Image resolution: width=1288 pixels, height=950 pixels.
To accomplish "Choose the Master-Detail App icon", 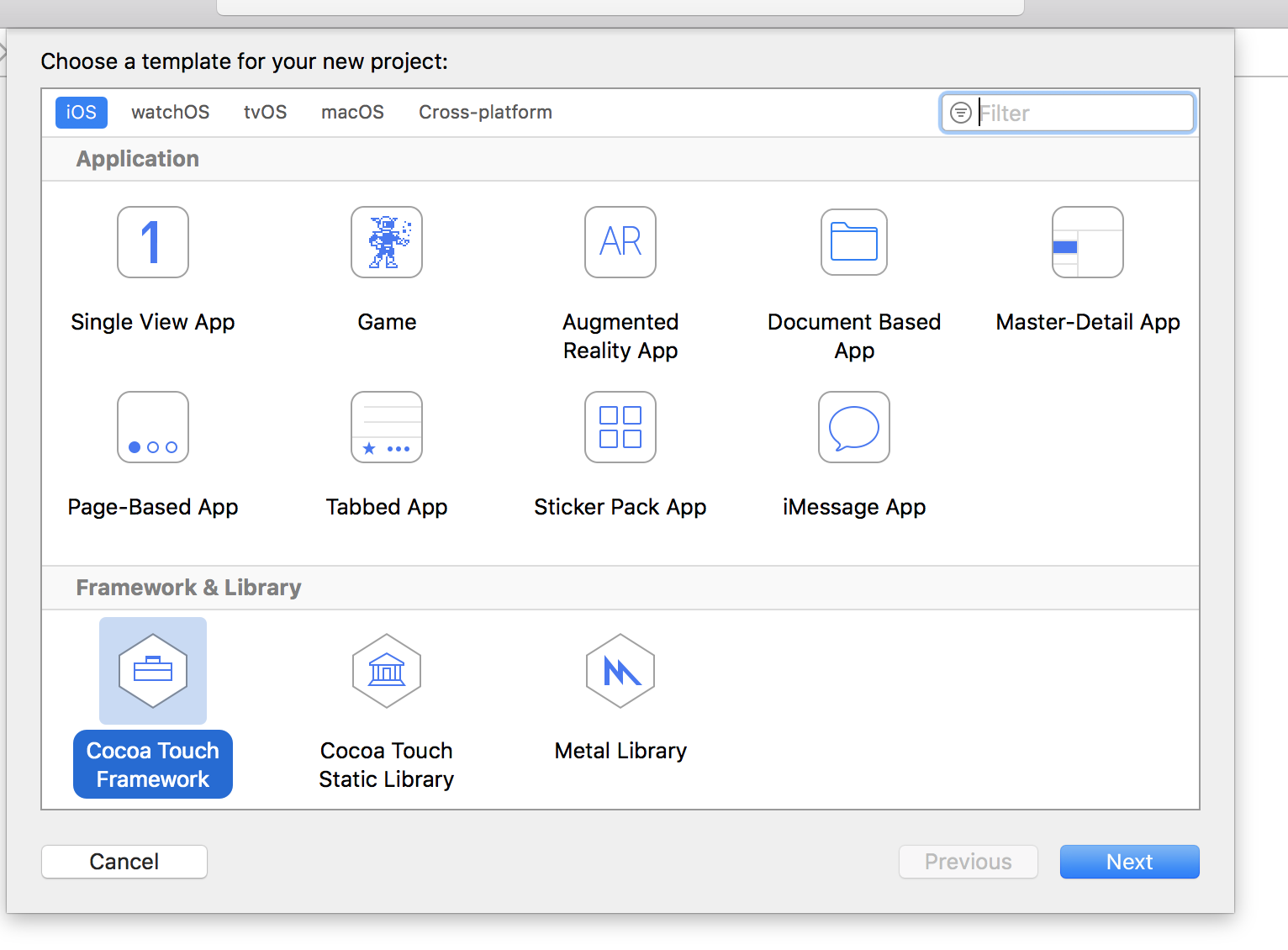I will pyautogui.click(x=1088, y=242).
